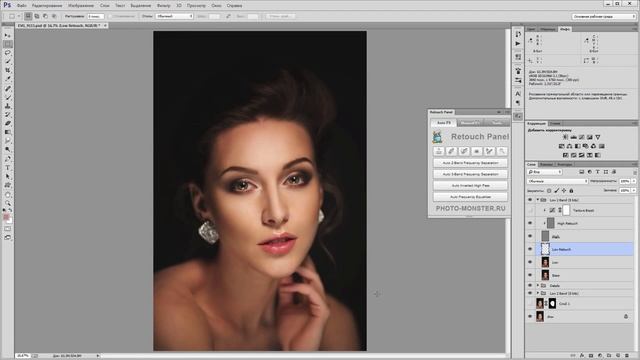Show the hidden layer with the black mask
640x360 pixels.
(530, 304)
